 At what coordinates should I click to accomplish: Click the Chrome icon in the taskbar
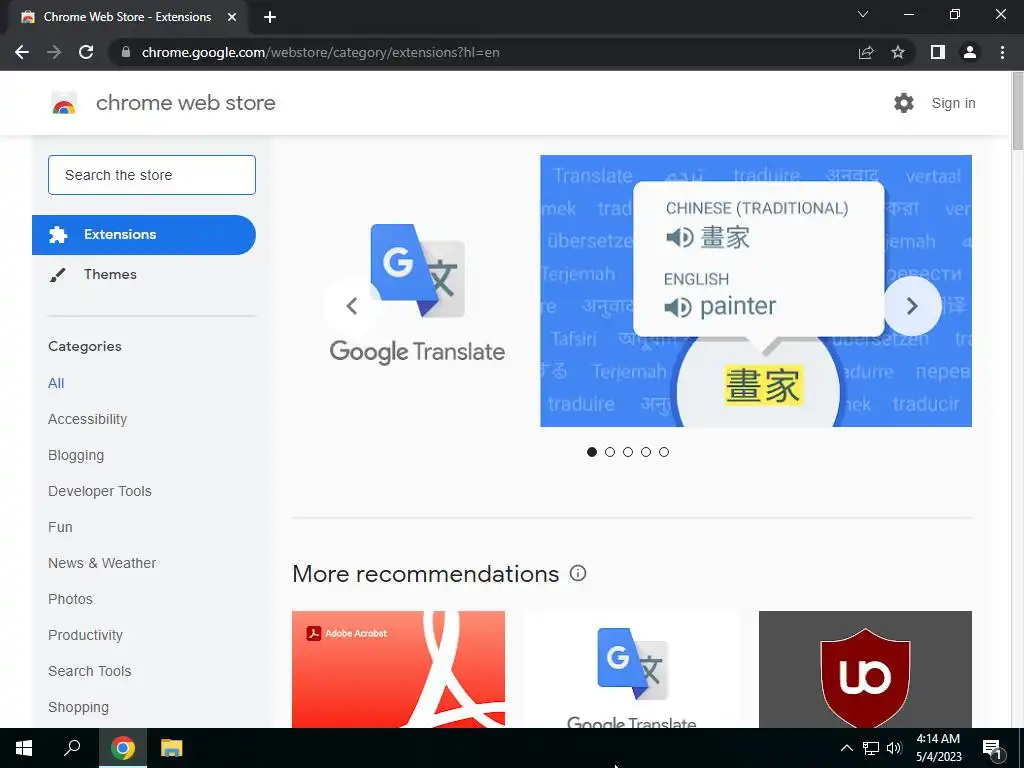point(123,748)
